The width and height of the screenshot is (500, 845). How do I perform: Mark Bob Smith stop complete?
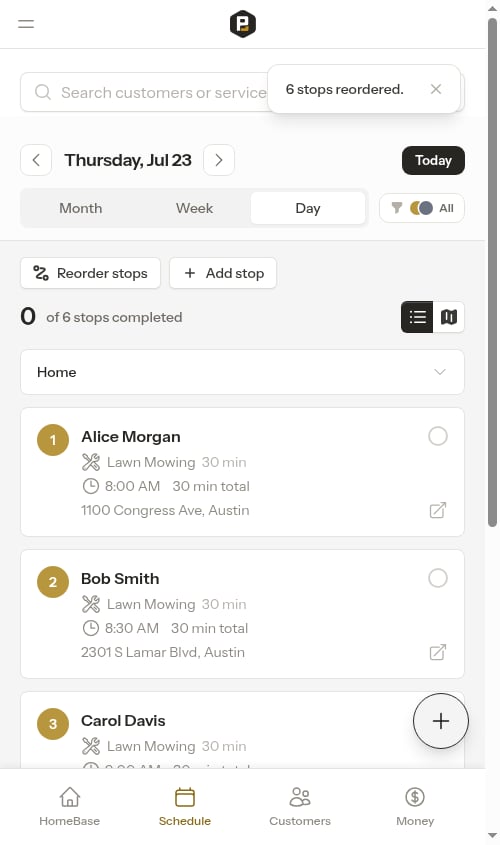438,578
